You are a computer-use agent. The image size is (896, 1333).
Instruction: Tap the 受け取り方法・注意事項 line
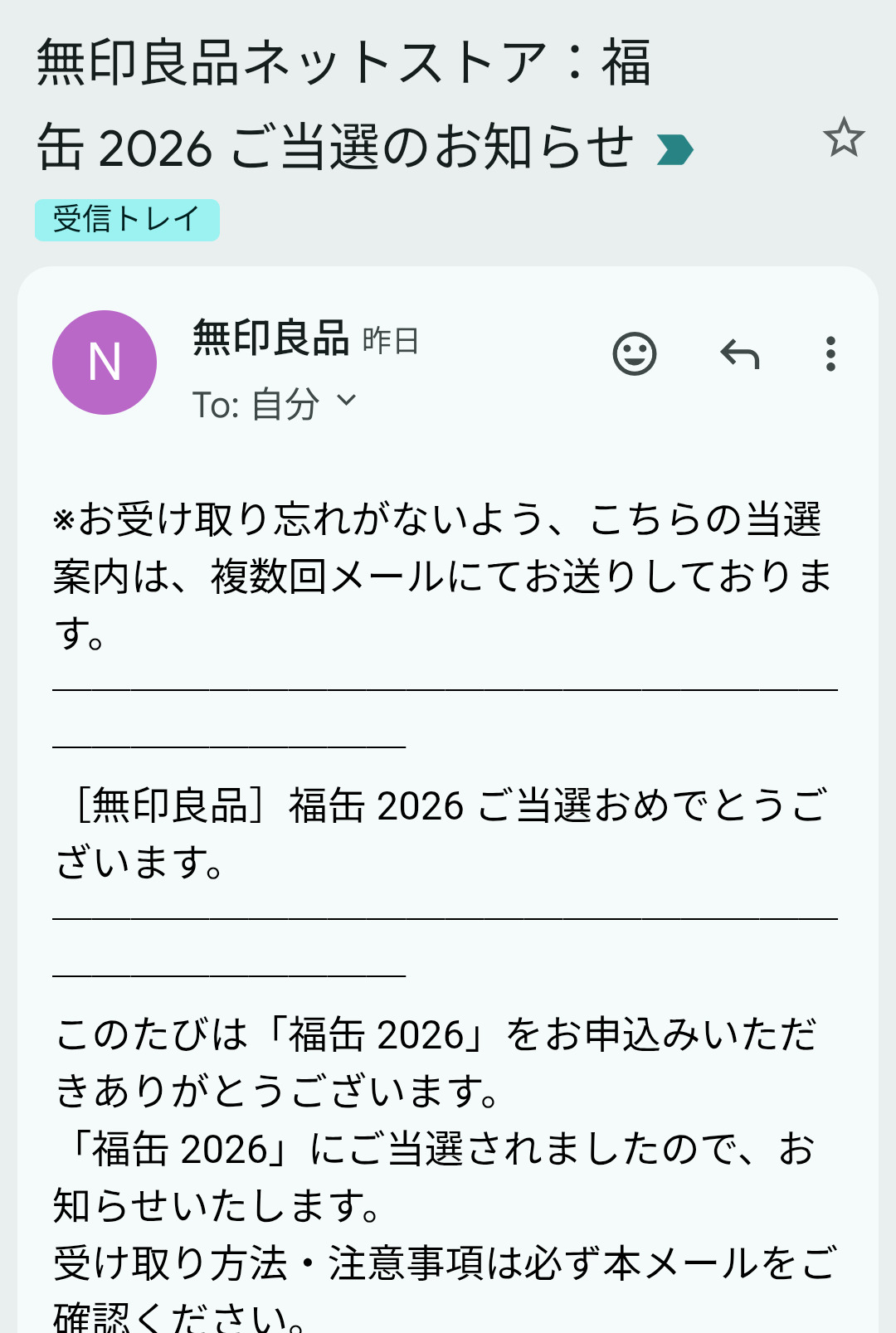coord(444,1263)
